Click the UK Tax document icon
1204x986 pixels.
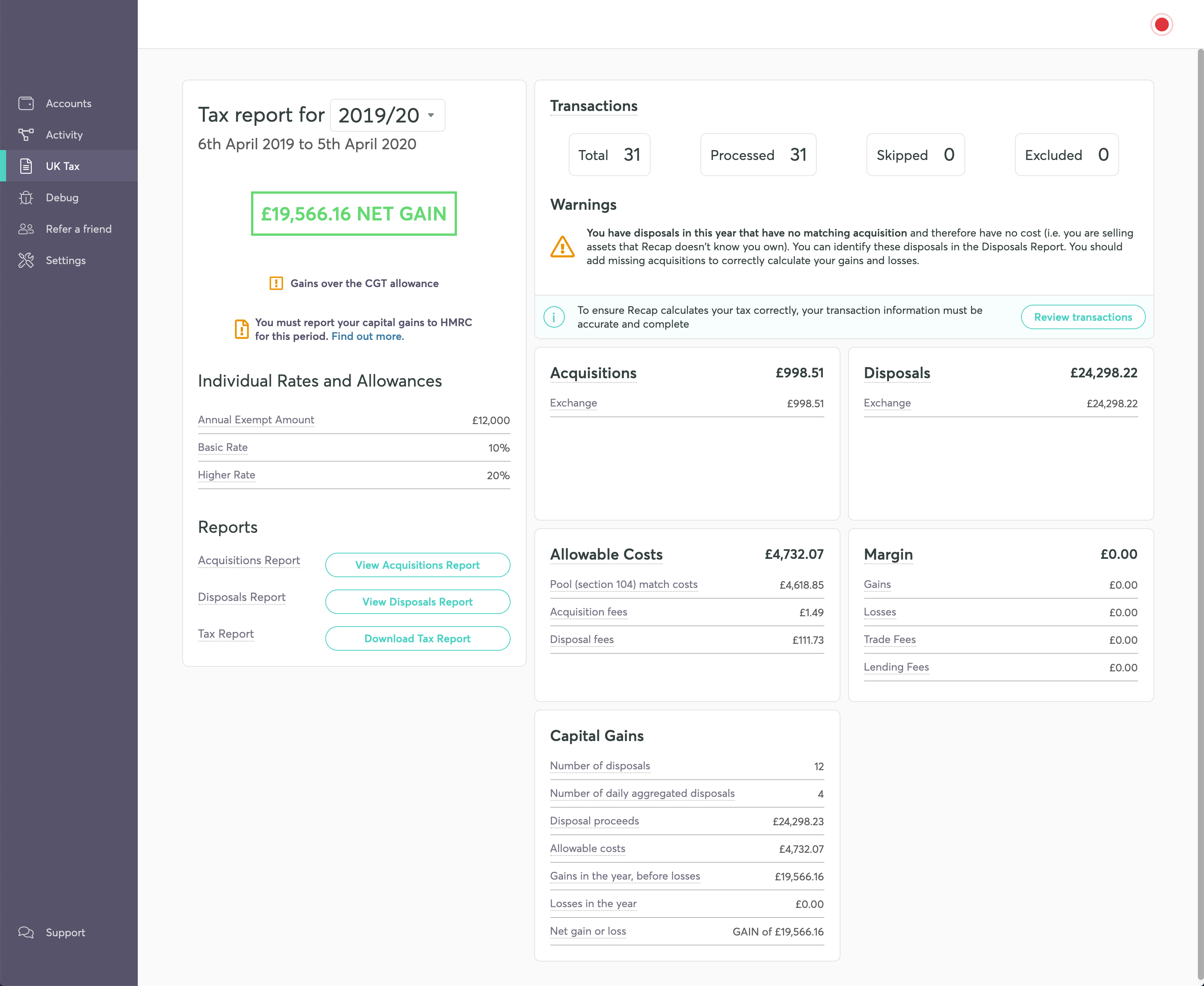tap(26, 166)
